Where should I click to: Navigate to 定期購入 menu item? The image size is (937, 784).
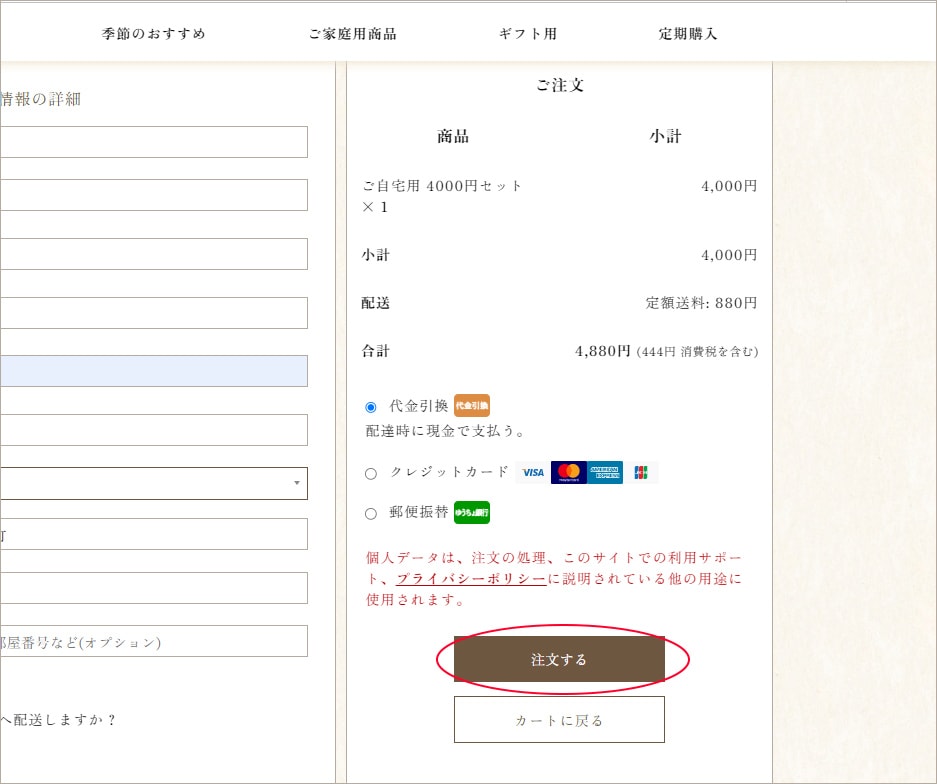coord(687,34)
